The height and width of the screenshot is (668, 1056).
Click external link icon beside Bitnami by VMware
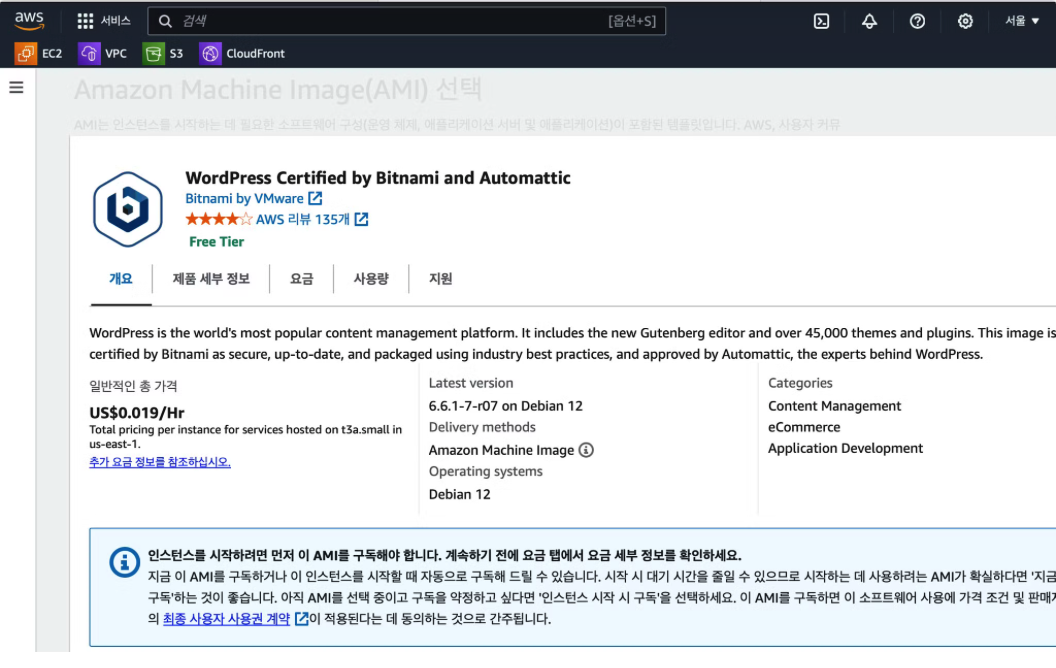[x=315, y=199]
